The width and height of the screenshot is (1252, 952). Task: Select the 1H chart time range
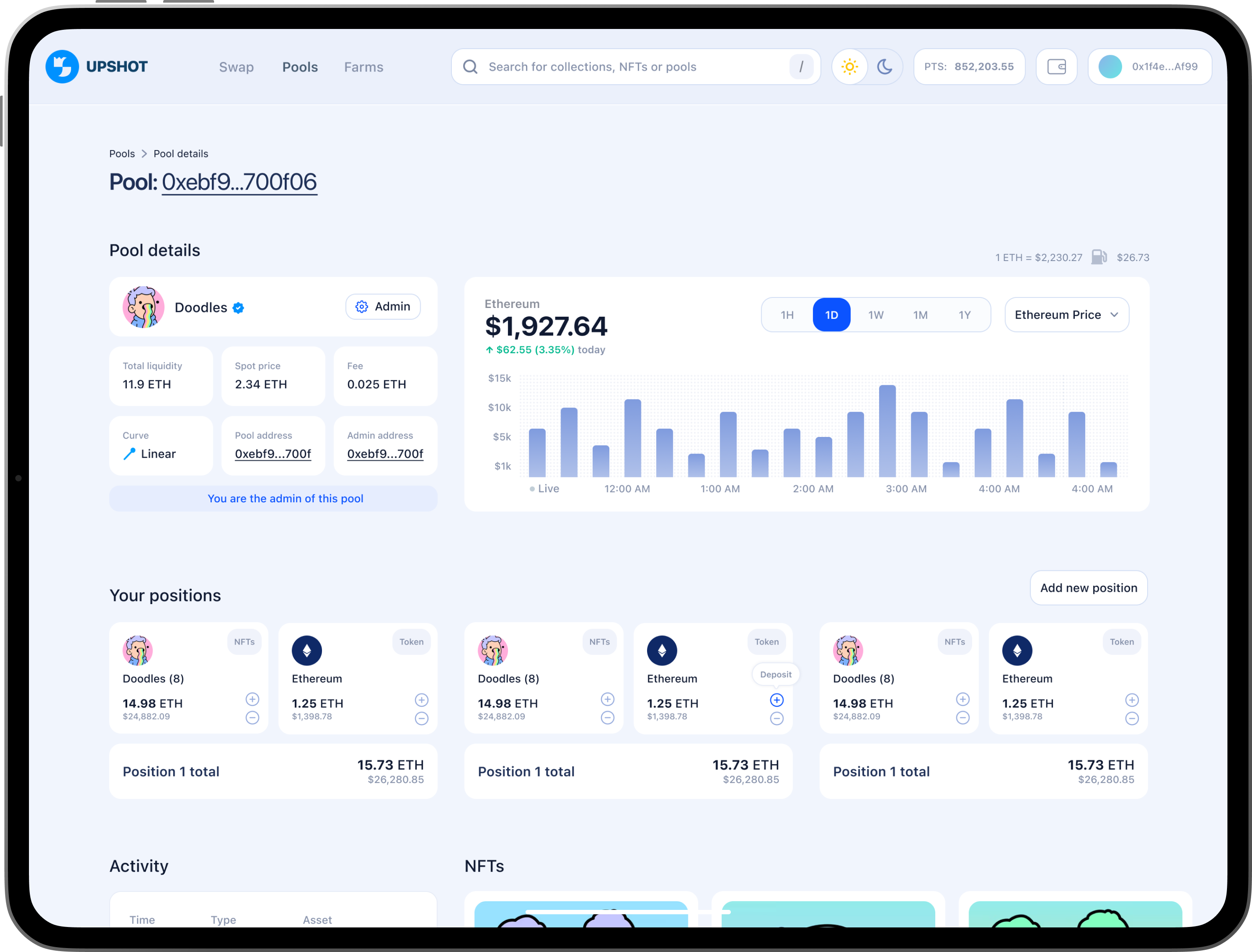(787, 315)
